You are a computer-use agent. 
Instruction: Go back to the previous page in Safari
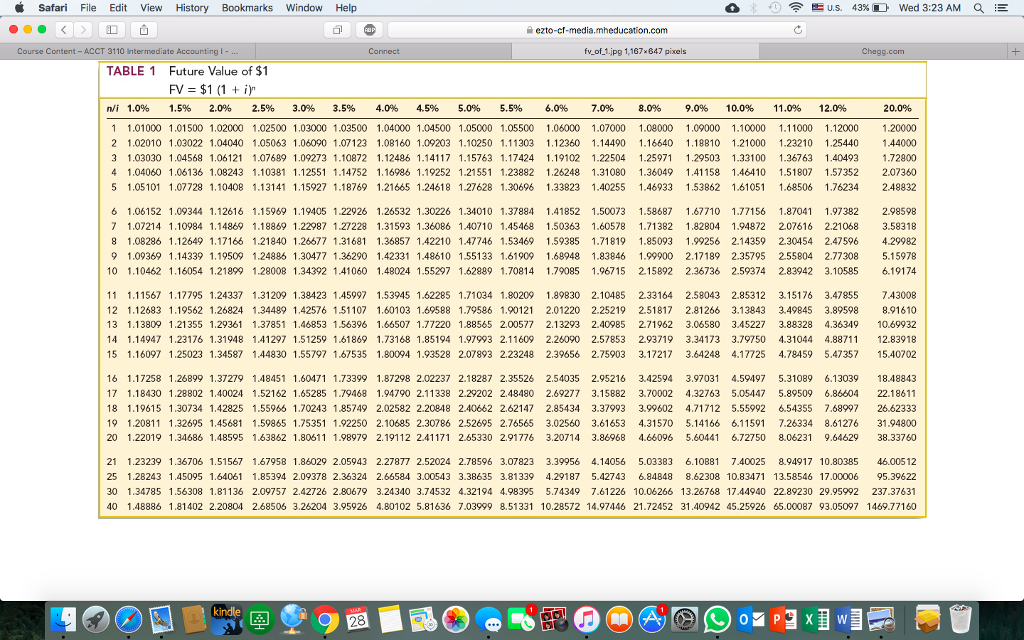tap(62, 30)
